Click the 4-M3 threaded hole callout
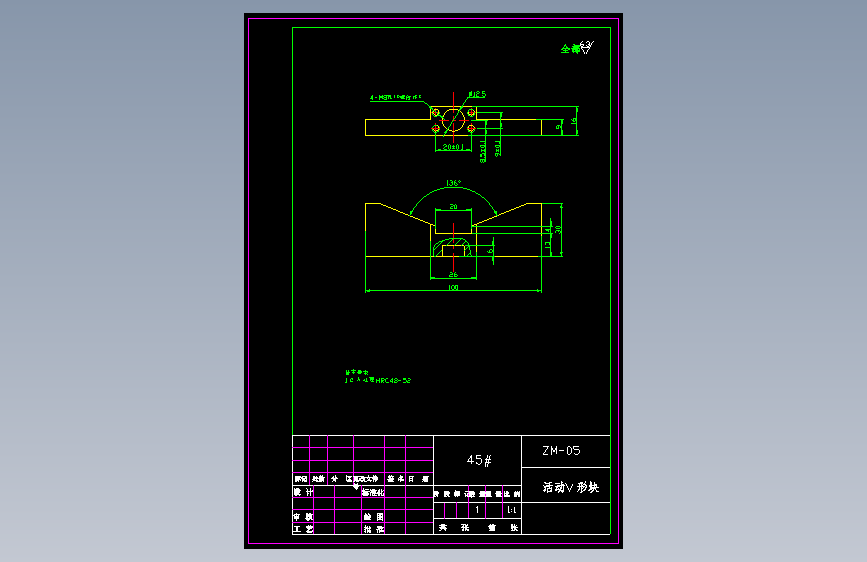 [x=395, y=97]
